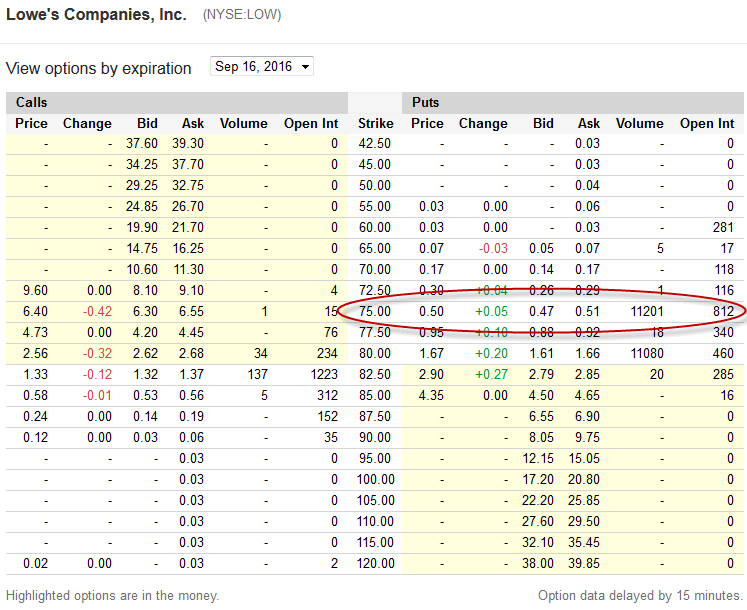Viewport: 747px width, 610px height.
Task: Click the 'Highlighted options are in the money' note
Action: click(112, 596)
